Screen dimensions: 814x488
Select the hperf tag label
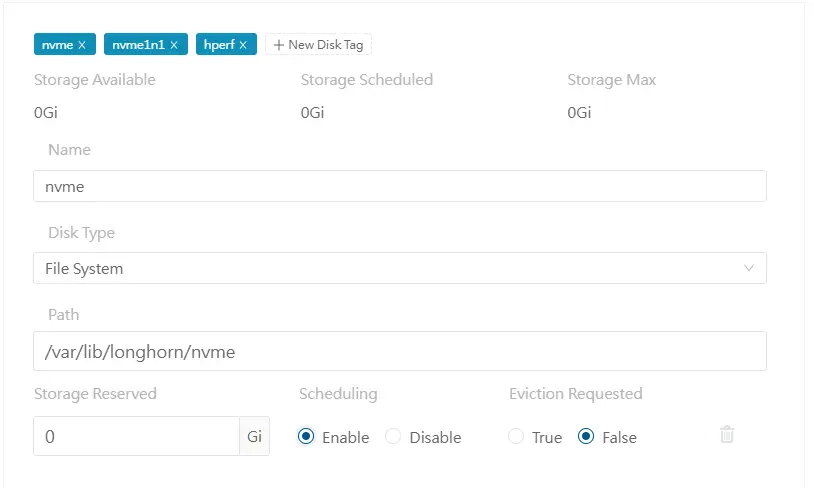point(219,45)
